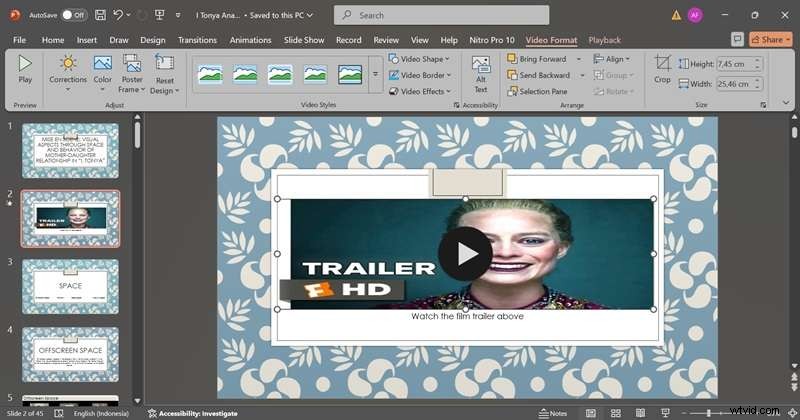The image size is (800, 420).
Task: Click the Search box
Action: pos(441,15)
